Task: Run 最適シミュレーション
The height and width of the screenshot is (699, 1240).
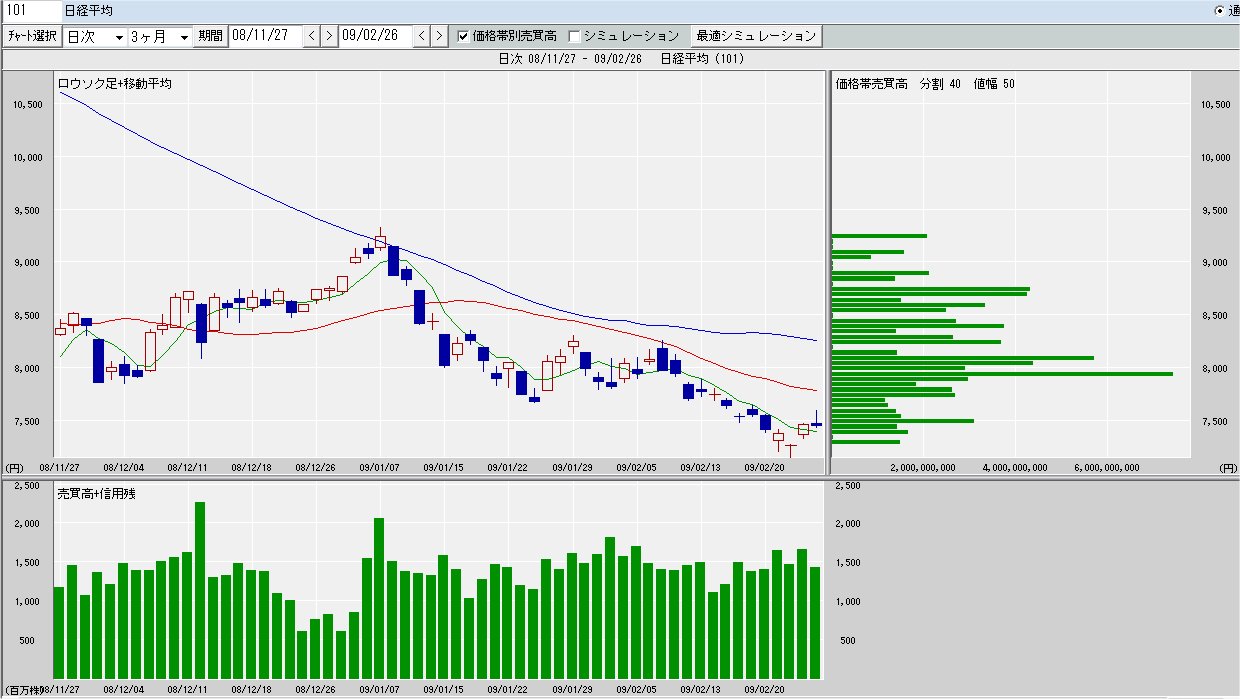Action: [756, 36]
